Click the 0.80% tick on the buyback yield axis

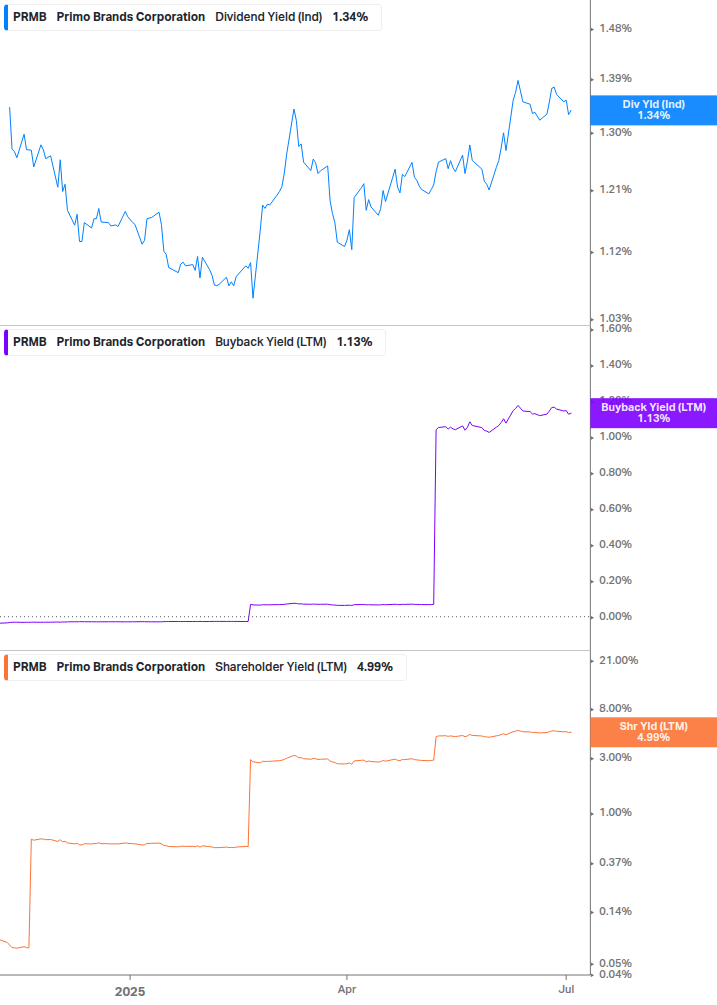[x=615, y=472]
